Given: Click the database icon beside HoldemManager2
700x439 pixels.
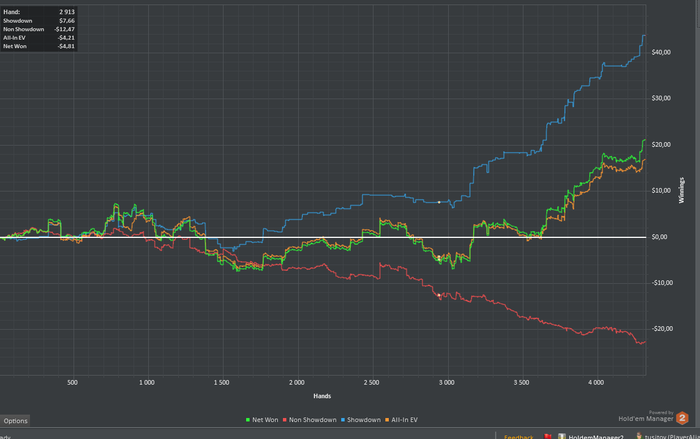Looking at the screenshot, I should (562, 436).
